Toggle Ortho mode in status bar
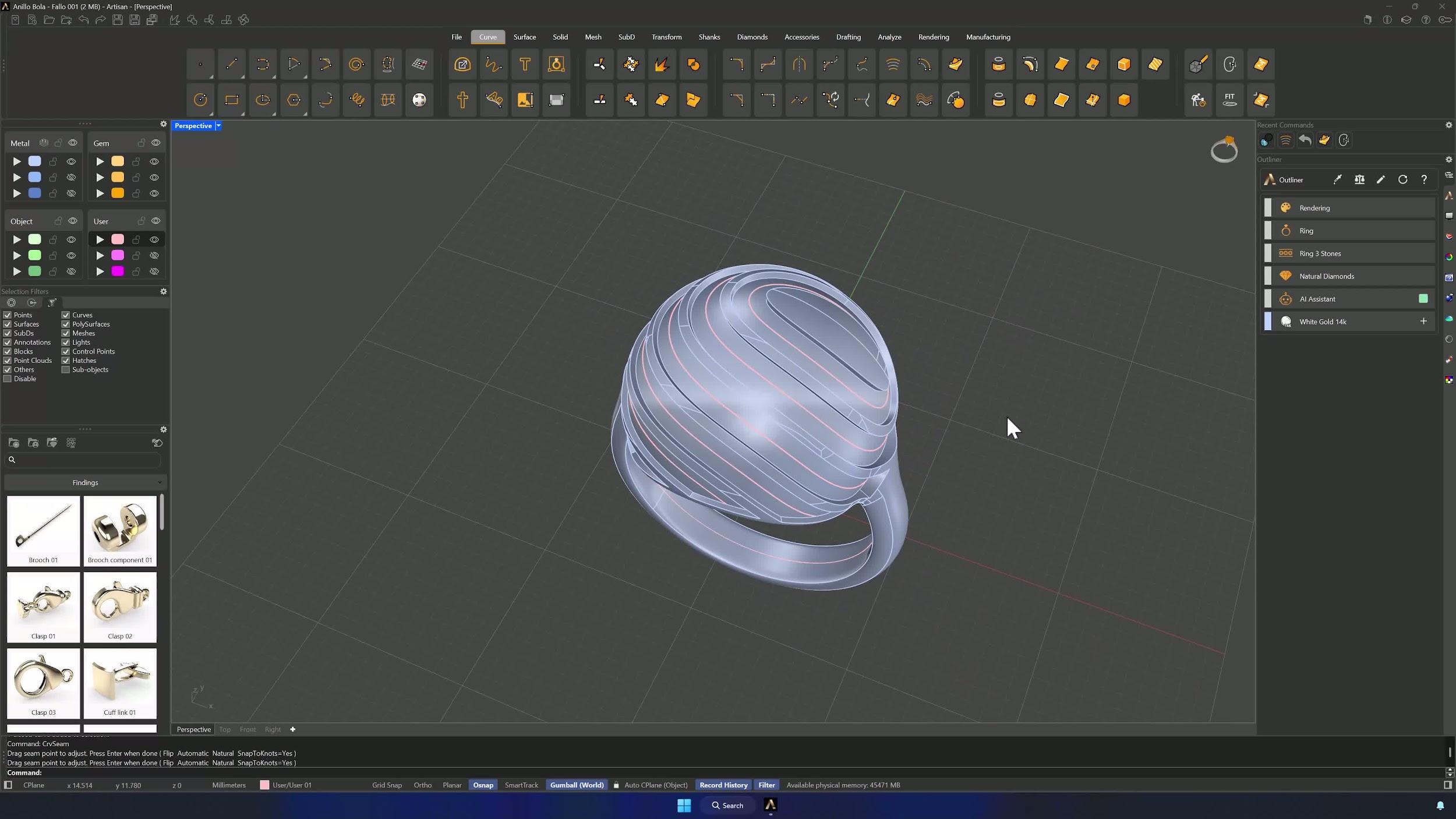 [423, 785]
